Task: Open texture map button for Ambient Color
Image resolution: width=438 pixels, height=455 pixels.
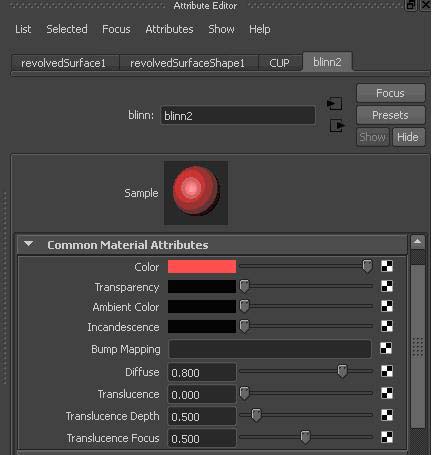Action: point(387,306)
